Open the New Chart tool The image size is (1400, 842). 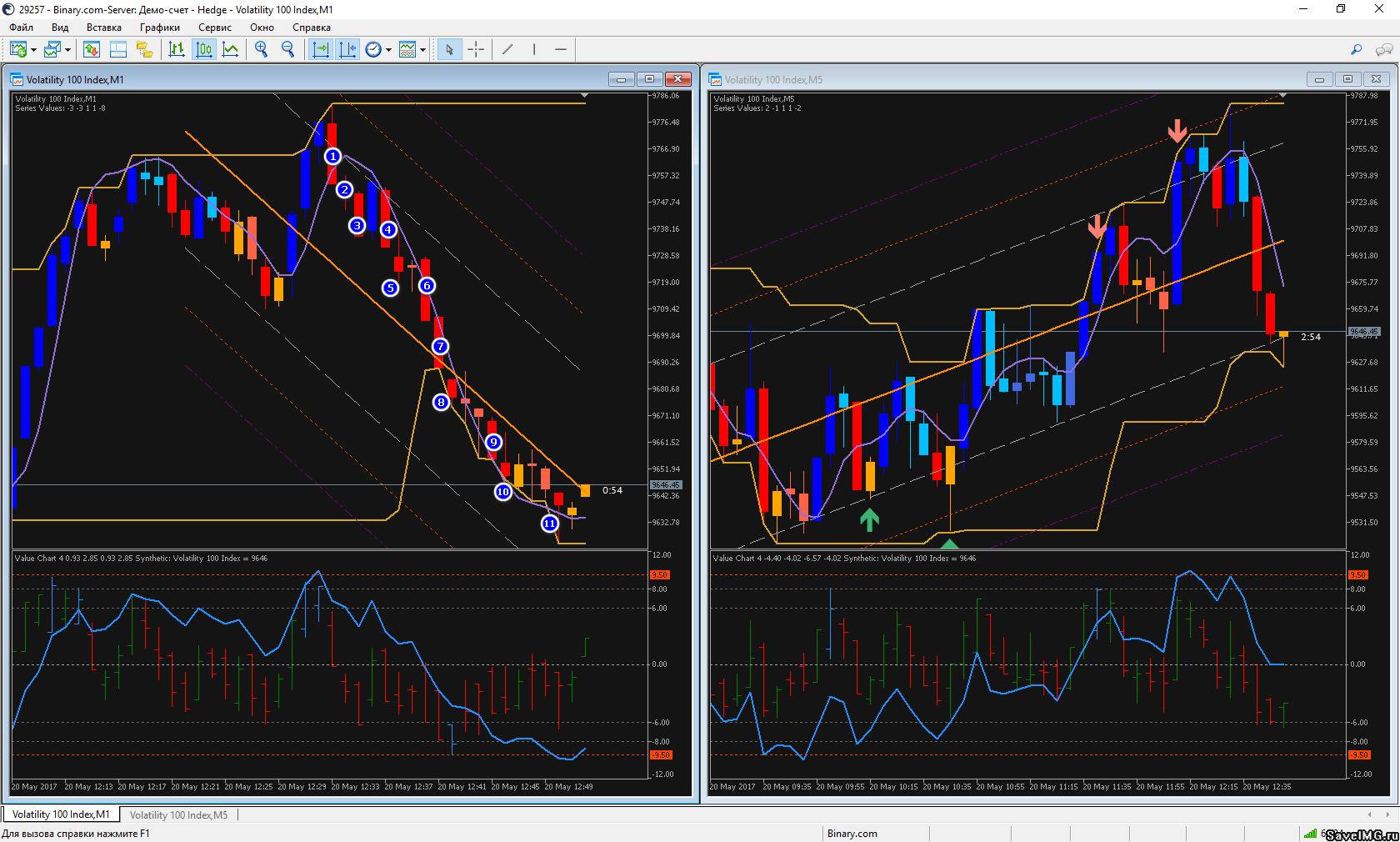[x=18, y=50]
